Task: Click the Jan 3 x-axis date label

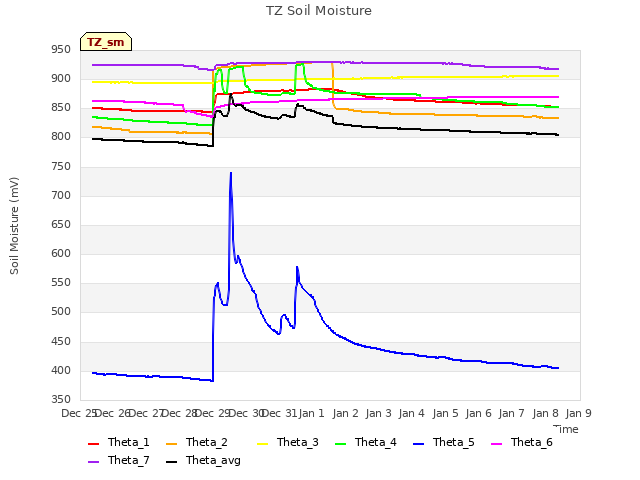Action: [x=378, y=413]
